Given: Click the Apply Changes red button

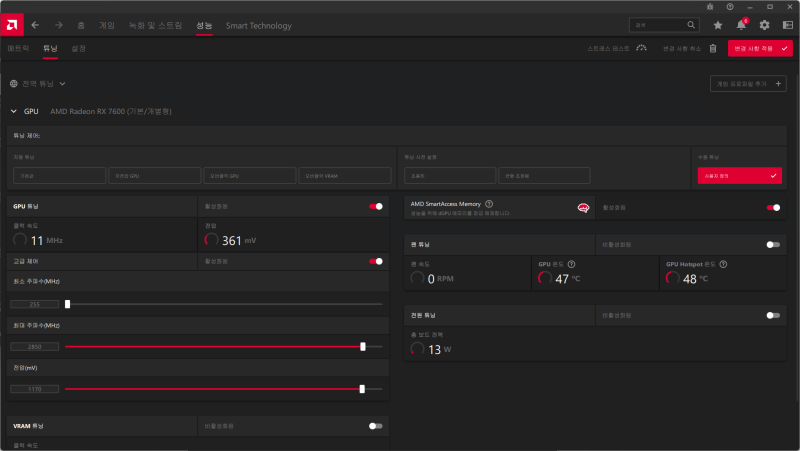Looking at the screenshot, I should coord(760,48).
